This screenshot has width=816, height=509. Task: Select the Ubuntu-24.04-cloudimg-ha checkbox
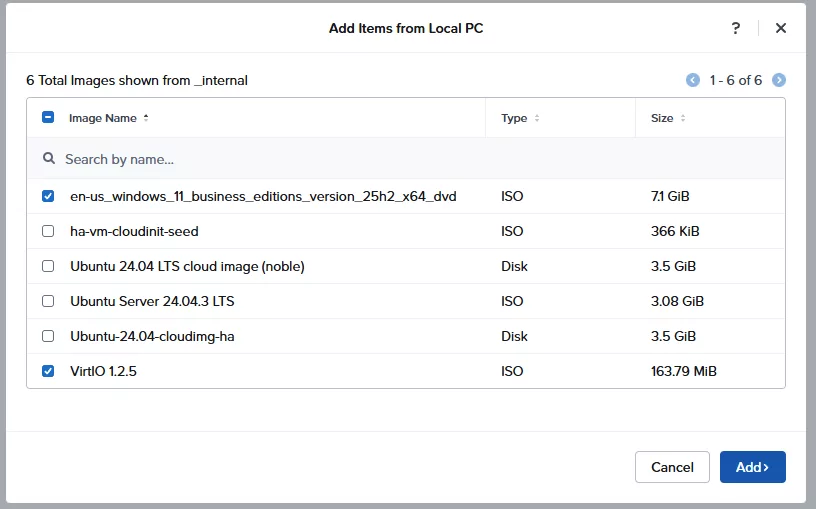48,336
